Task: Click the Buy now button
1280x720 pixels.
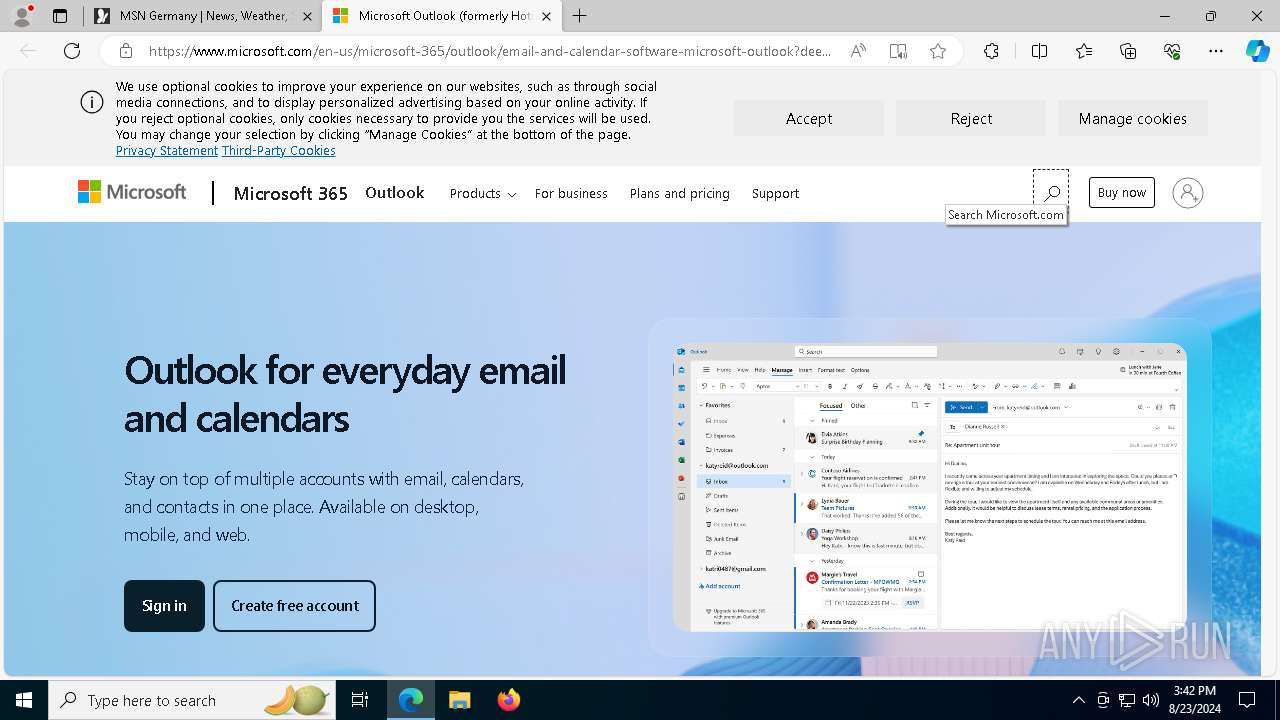Action: [1122, 193]
